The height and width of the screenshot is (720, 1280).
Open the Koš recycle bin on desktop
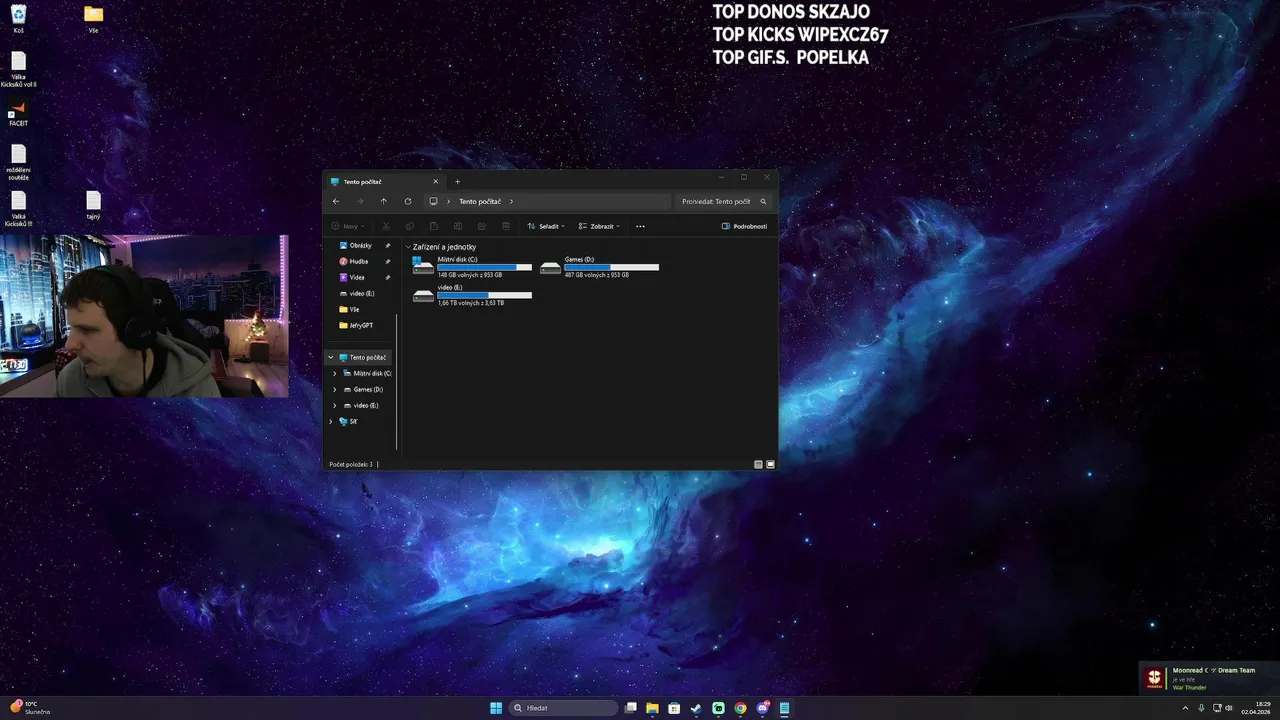pyautogui.click(x=18, y=19)
